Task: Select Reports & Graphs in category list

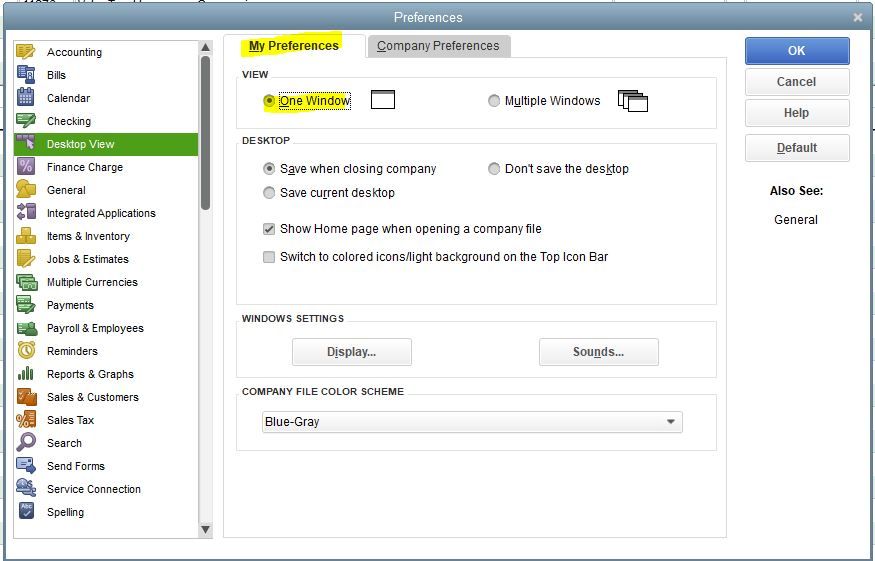Action: [x=106, y=373]
